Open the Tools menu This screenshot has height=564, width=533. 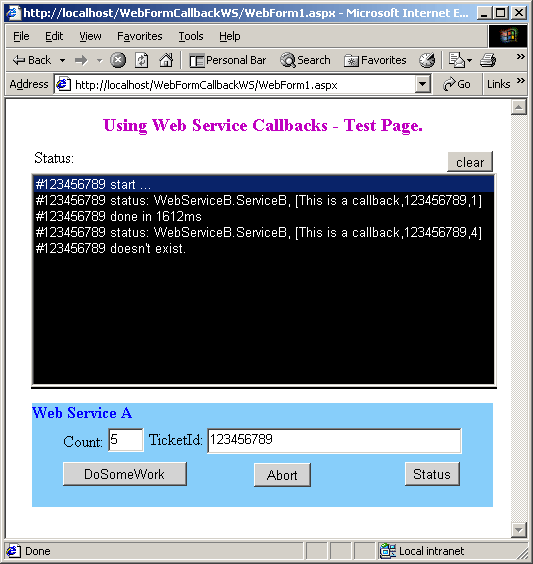(x=191, y=36)
